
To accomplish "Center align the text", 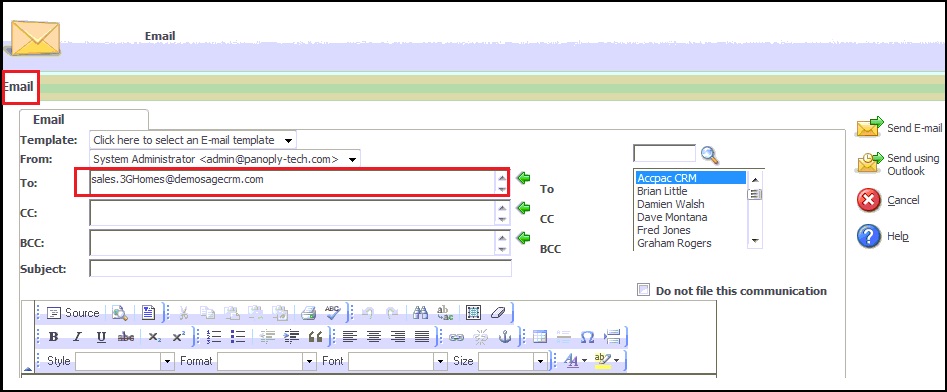I will tap(374, 337).
